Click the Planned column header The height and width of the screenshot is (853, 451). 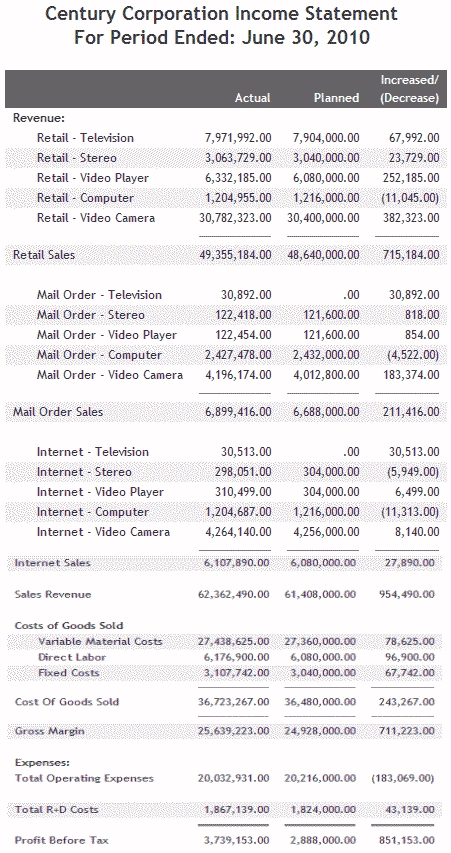(336, 98)
